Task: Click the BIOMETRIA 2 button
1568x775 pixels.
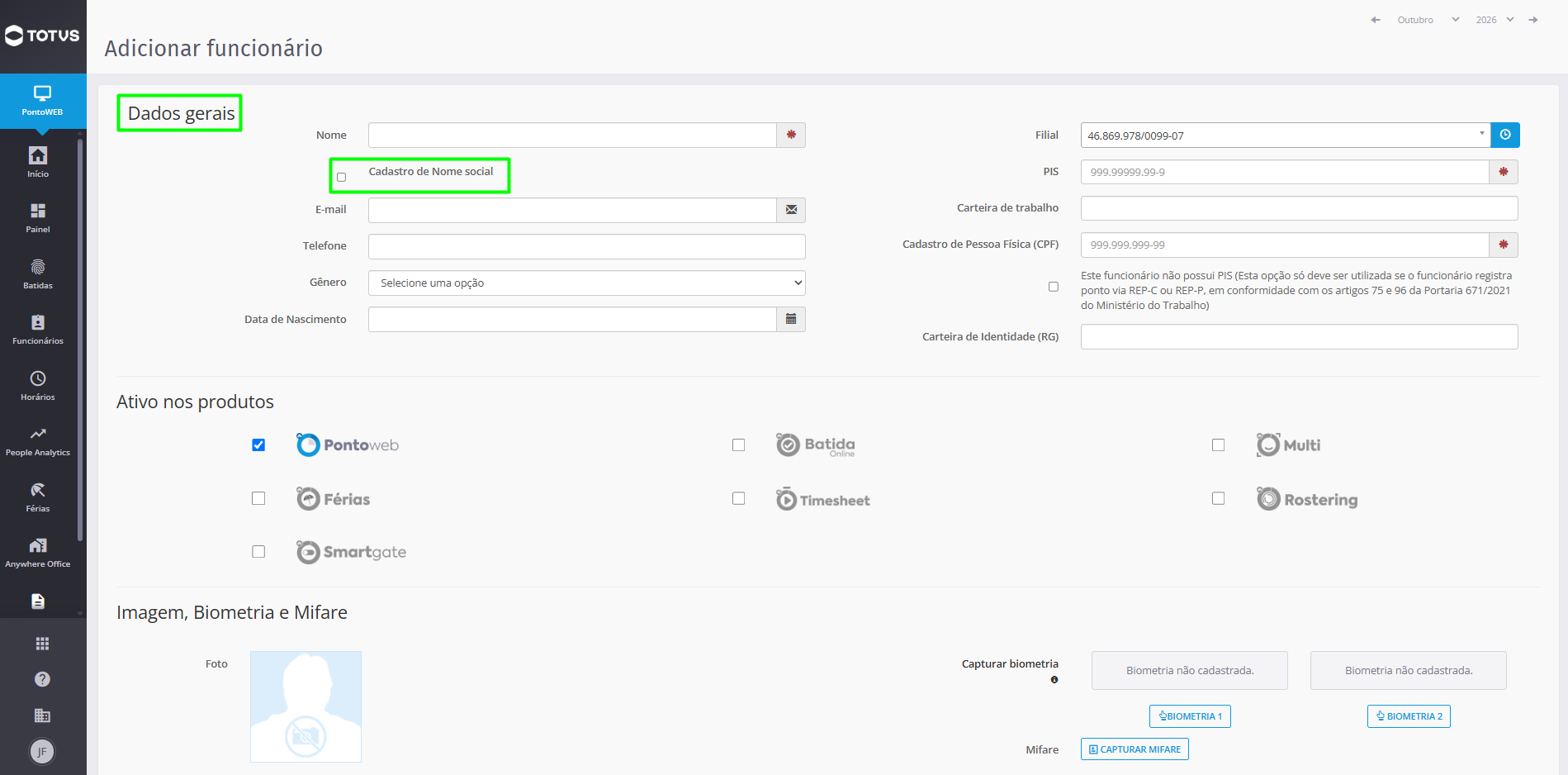Action: (1409, 716)
